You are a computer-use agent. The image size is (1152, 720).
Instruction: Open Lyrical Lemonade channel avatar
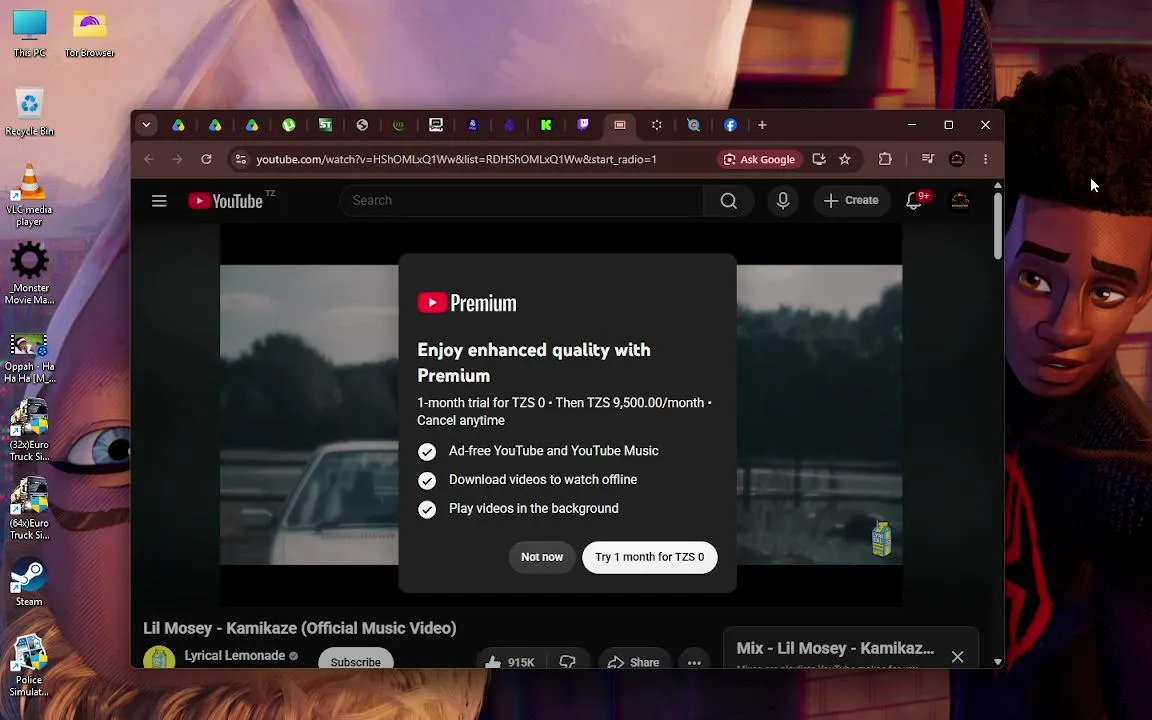coord(159,658)
